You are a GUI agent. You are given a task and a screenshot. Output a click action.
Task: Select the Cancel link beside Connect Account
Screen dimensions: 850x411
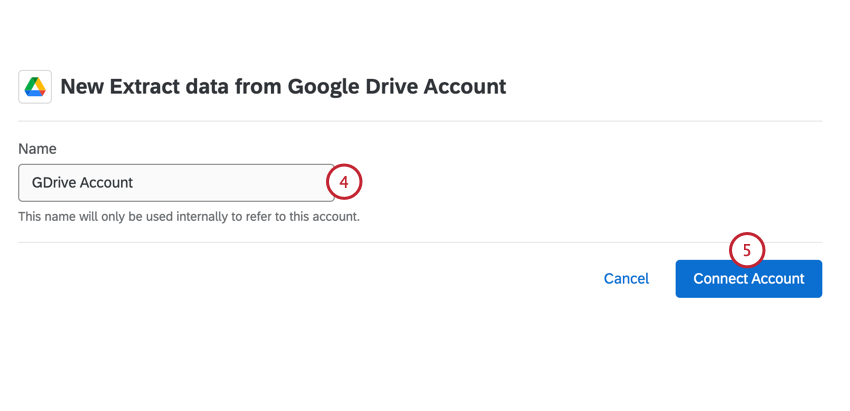coord(626,279)
